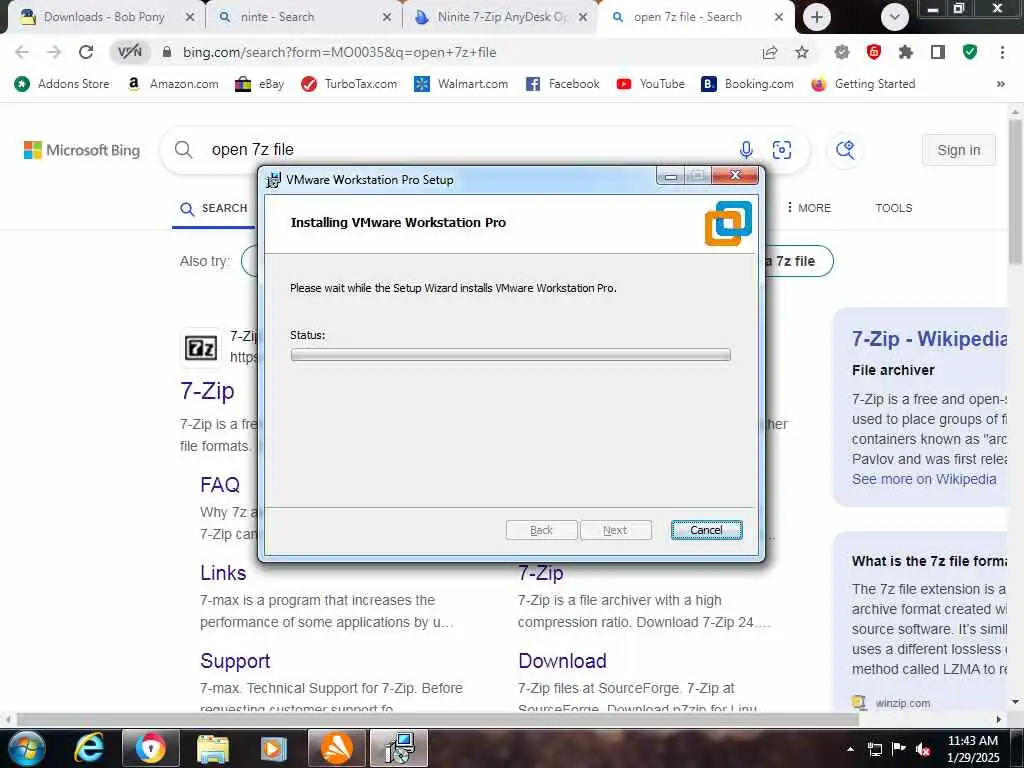
Task: Click the green shield security icon
Action: click(x=970, y=52)
